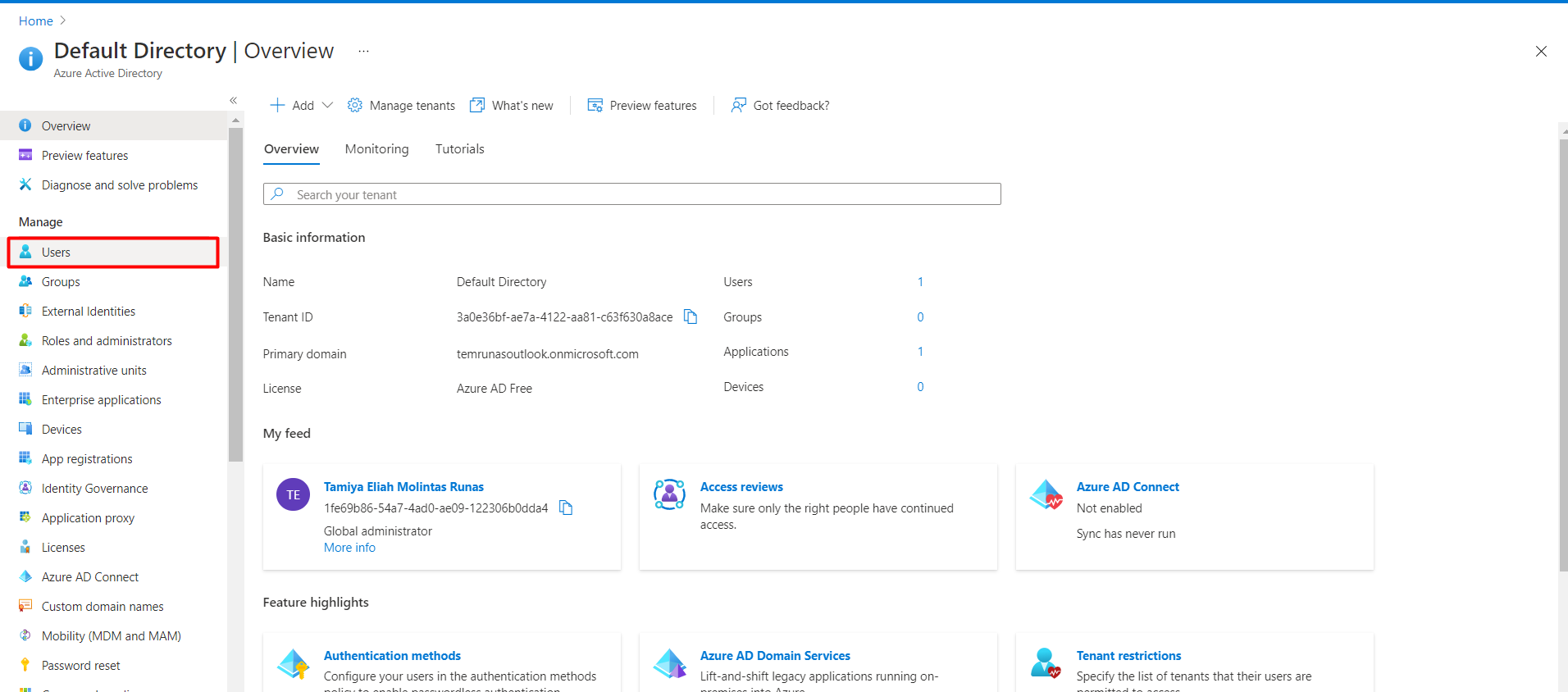The height and width of the screenshot is (692, 1568).
Task: Open the Azure AD Domain Services link
Action: click(775, 655)
